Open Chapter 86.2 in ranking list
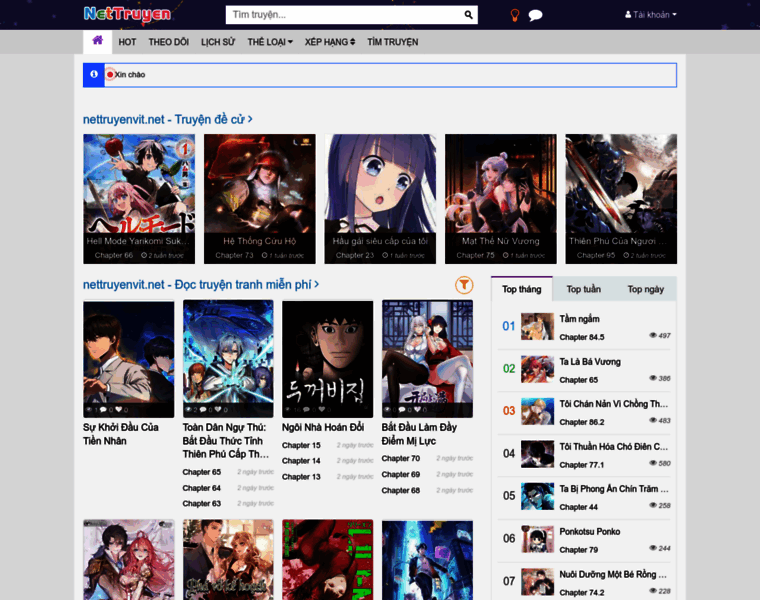The width and height of the screenshot is (760, 600). coord(582,422)
